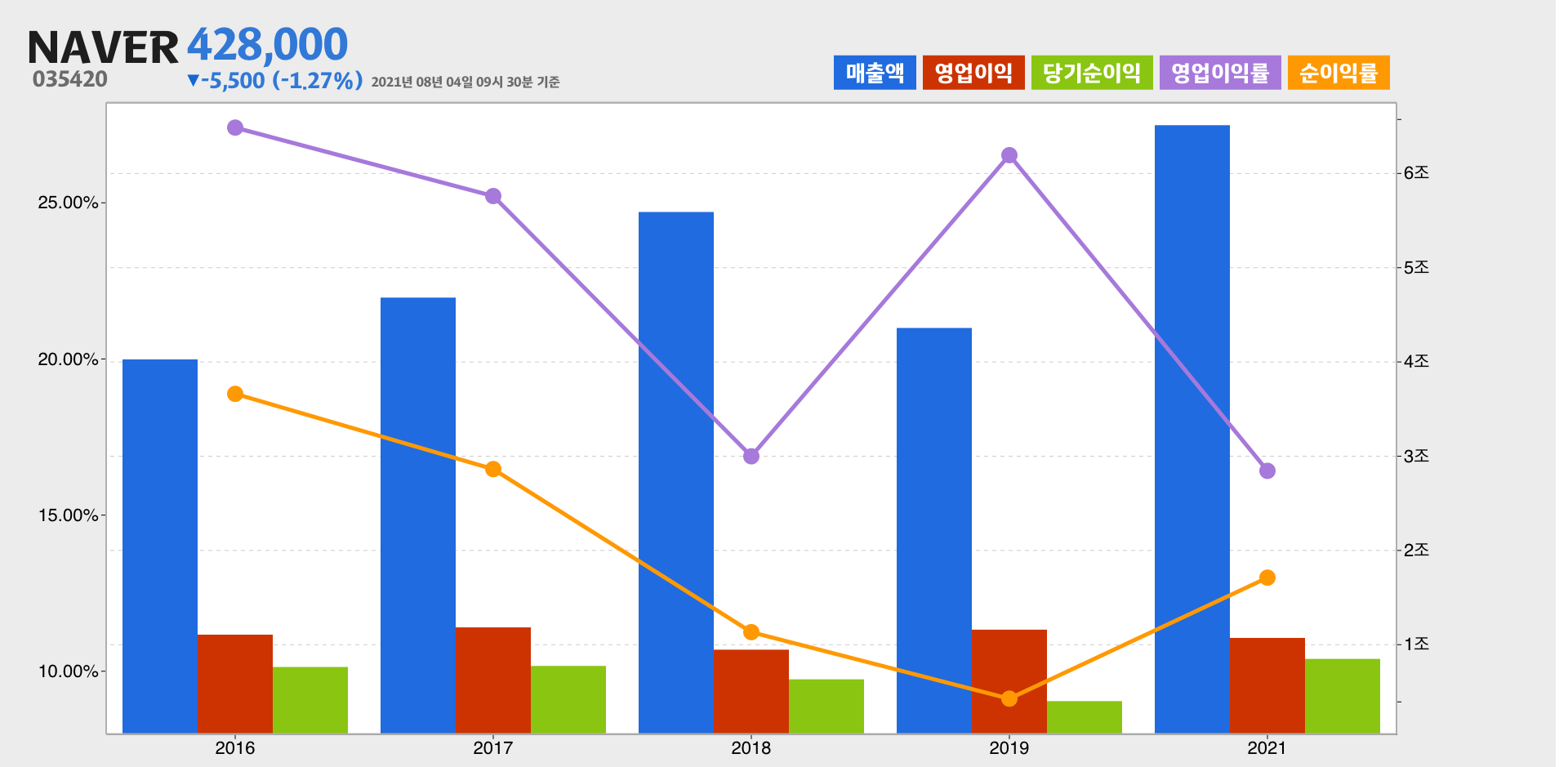1568x767 pixels.
Task: Select the 2017 green net income bar
Action: pyautogui.click(x=568, y=700)
